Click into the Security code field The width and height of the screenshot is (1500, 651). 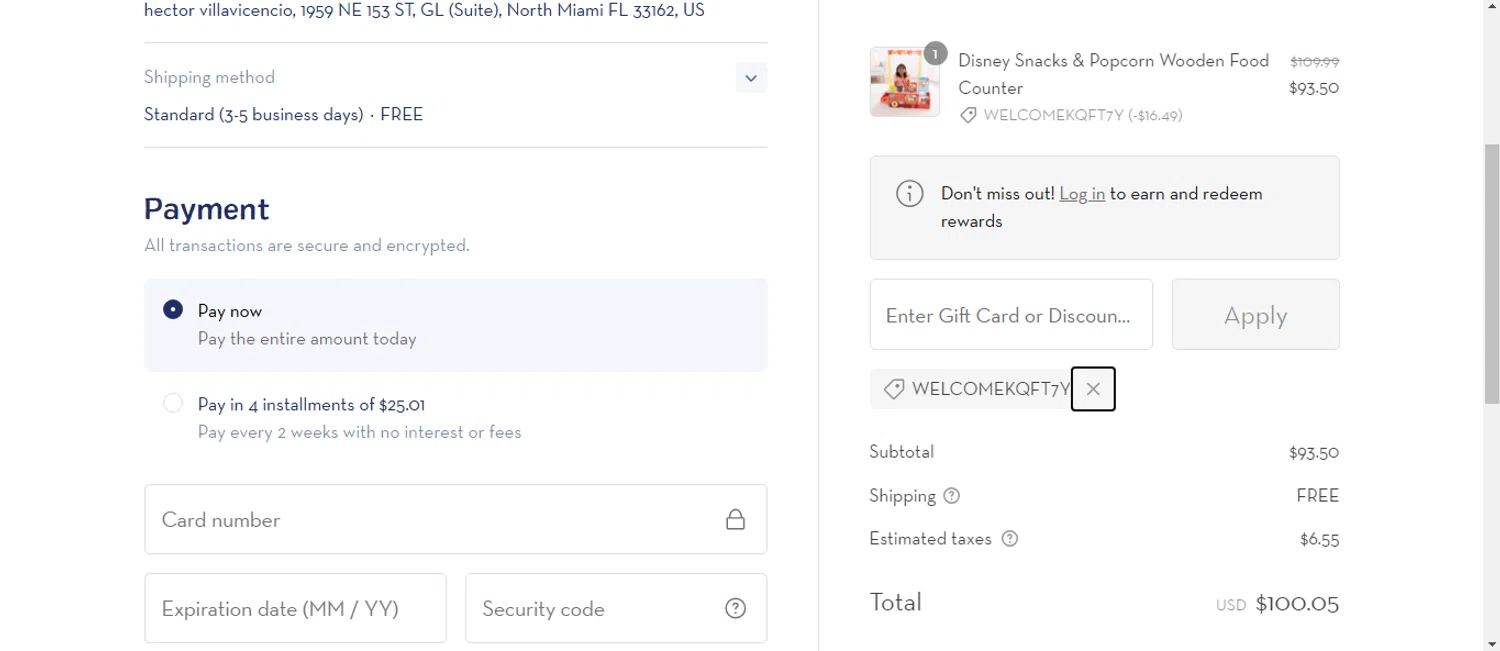click(x=595, y=608)
